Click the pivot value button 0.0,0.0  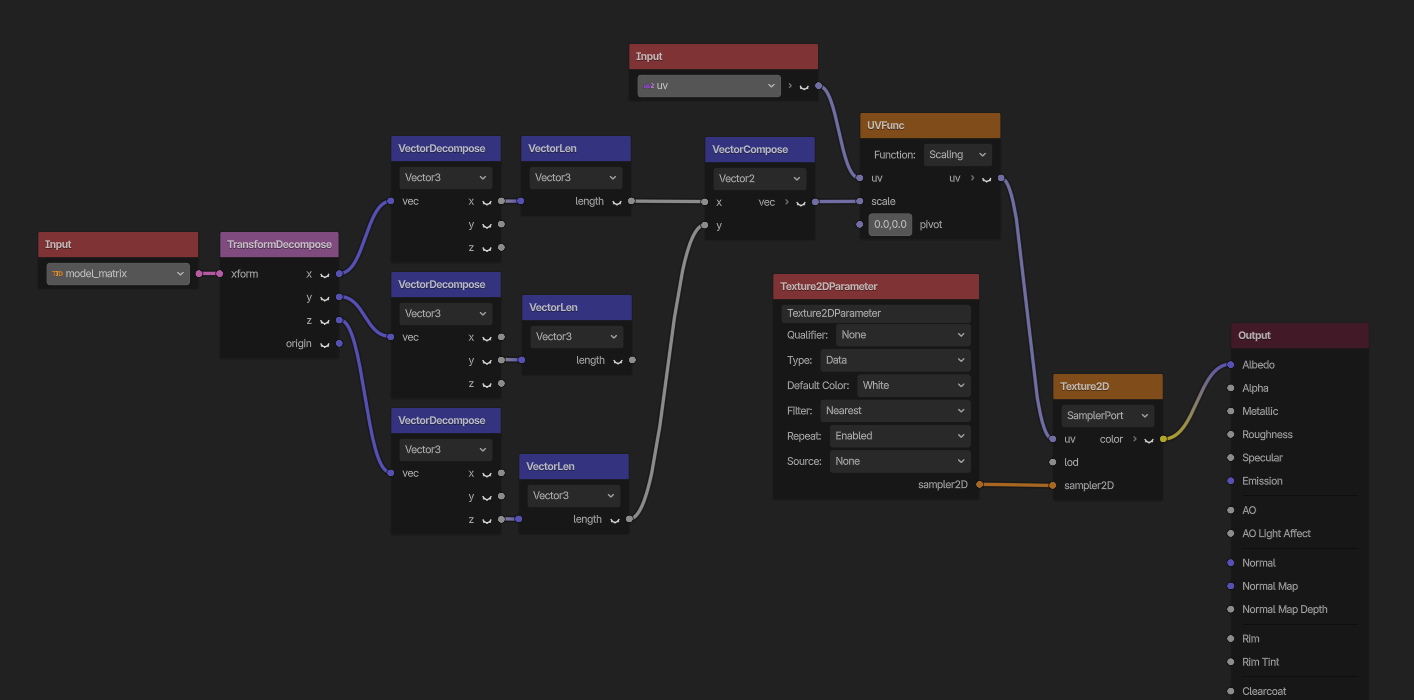click(889, 225)
